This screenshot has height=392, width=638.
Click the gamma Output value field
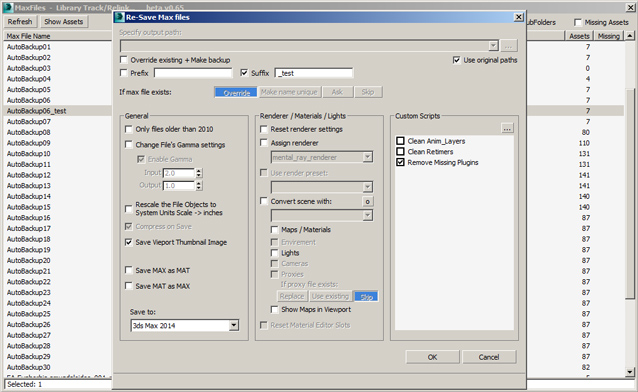[179, 186]
